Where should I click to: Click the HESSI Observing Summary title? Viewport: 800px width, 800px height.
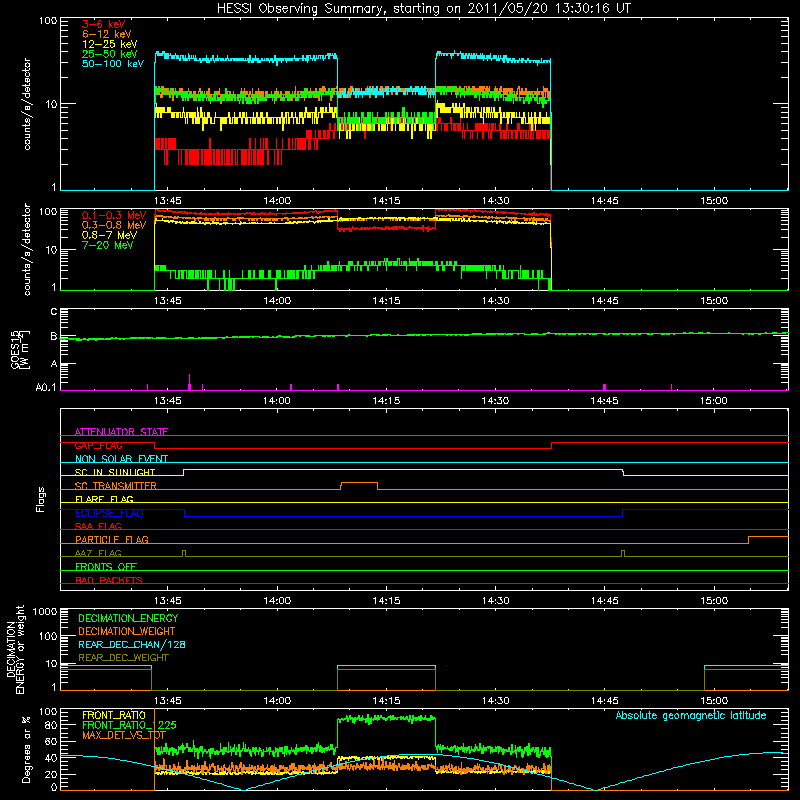click(424, 9)
